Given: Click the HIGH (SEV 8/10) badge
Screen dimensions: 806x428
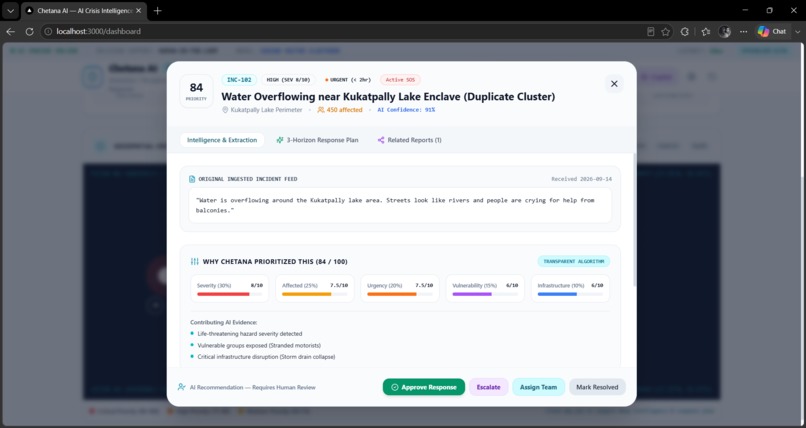Looking at the screenshot, I should coord(288,80).
